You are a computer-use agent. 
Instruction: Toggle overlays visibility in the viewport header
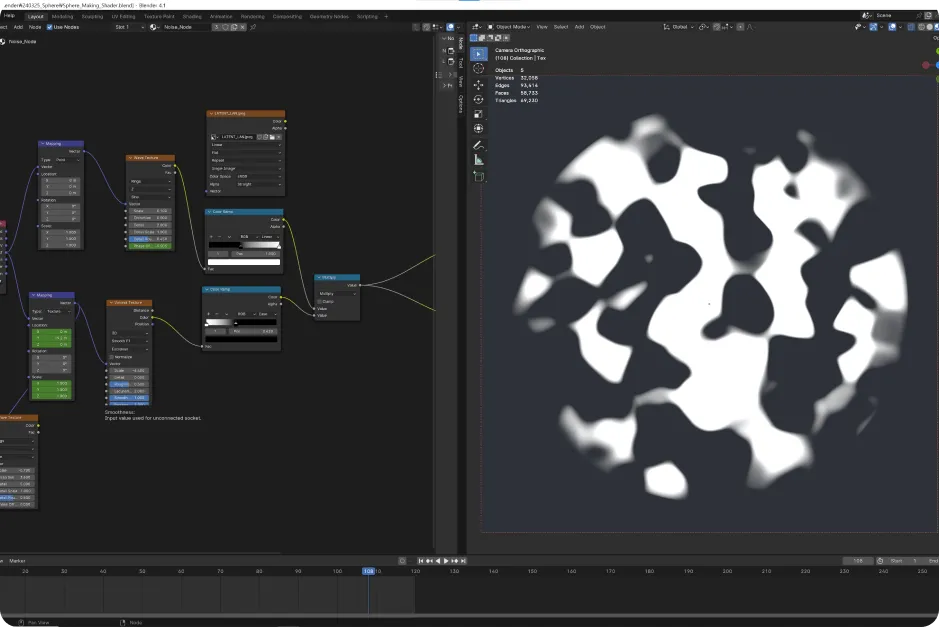tap(893, 27)
